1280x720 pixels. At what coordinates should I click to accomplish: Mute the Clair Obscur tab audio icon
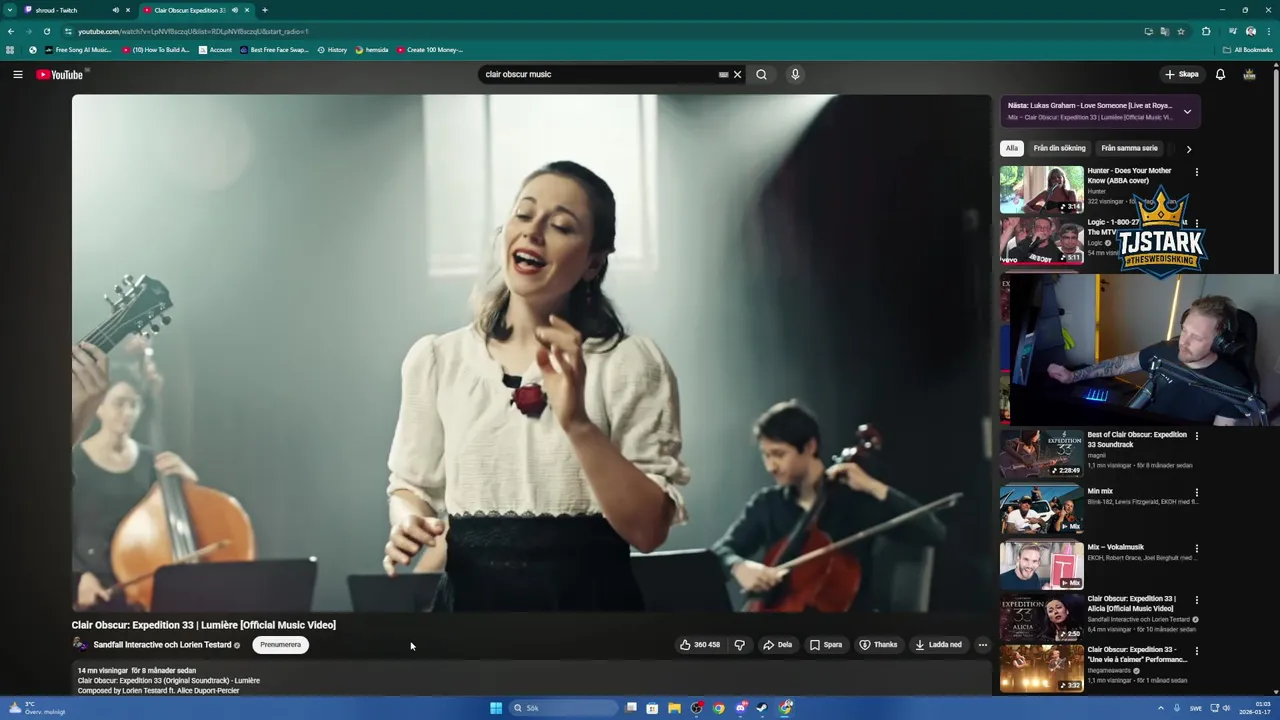(235, 10)
